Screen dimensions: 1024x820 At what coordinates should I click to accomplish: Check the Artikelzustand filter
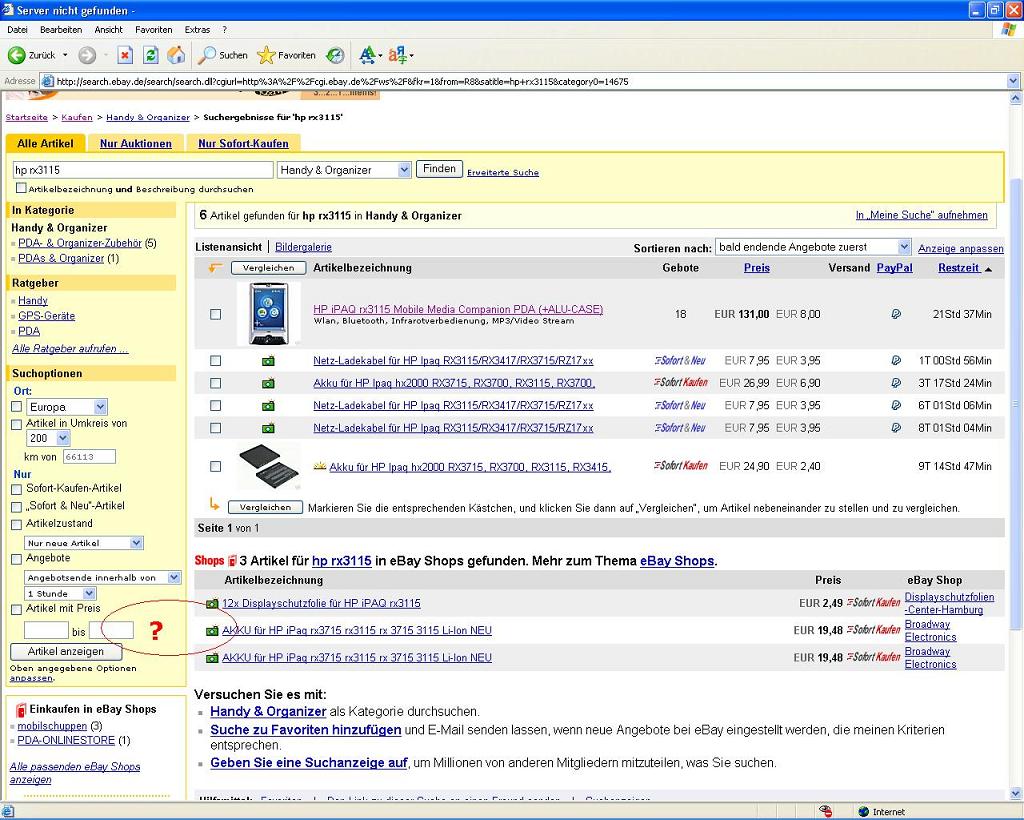(17, 524)
